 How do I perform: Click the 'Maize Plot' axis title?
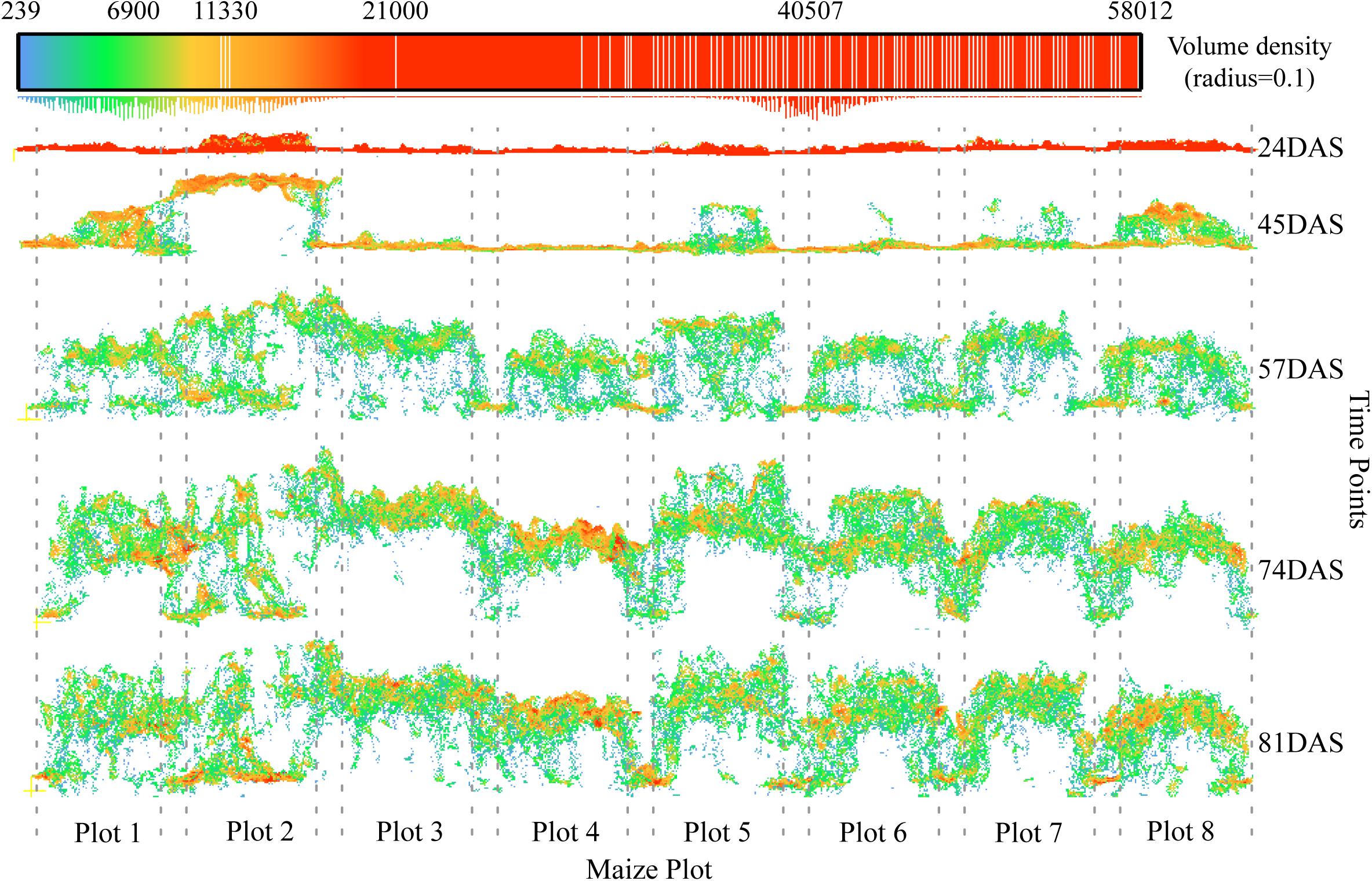pos(649,869)
